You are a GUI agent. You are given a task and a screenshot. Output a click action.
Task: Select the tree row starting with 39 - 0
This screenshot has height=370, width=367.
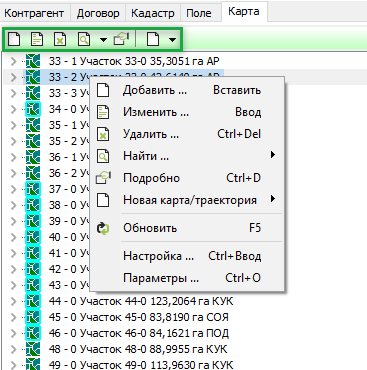click(69, 221)
